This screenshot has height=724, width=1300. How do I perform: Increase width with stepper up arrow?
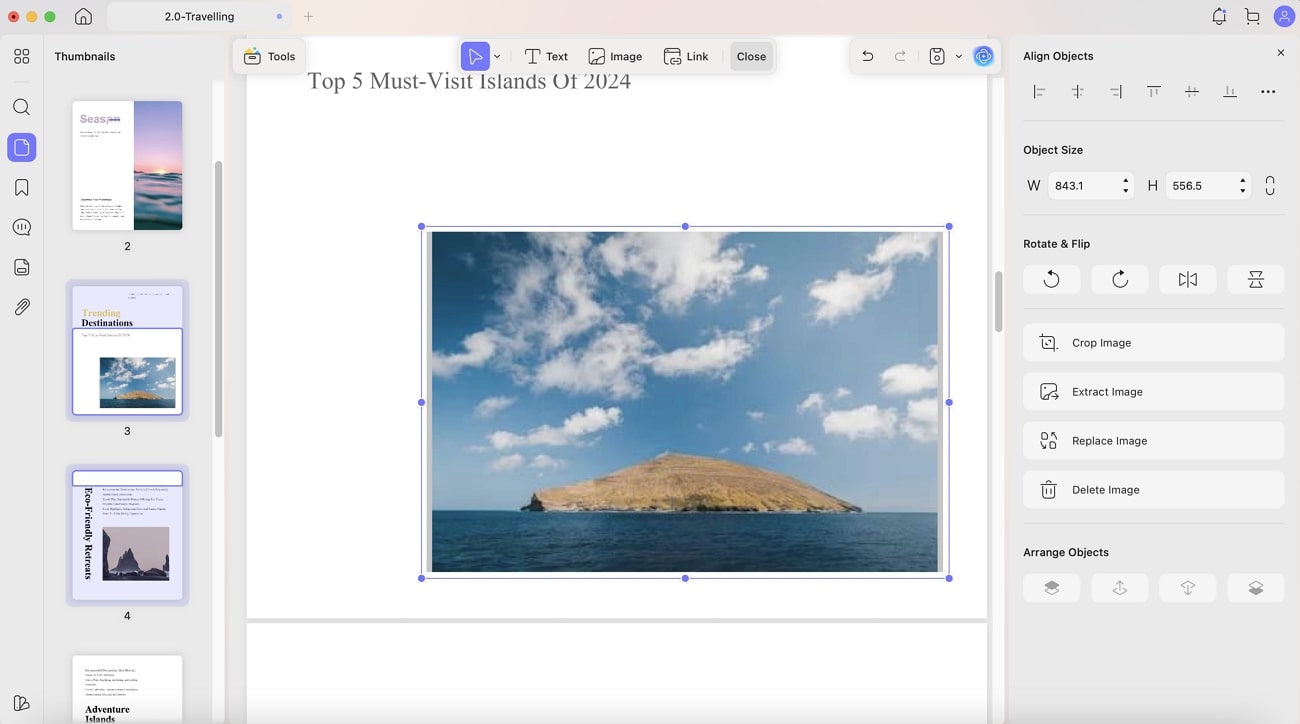(1126, 181)
